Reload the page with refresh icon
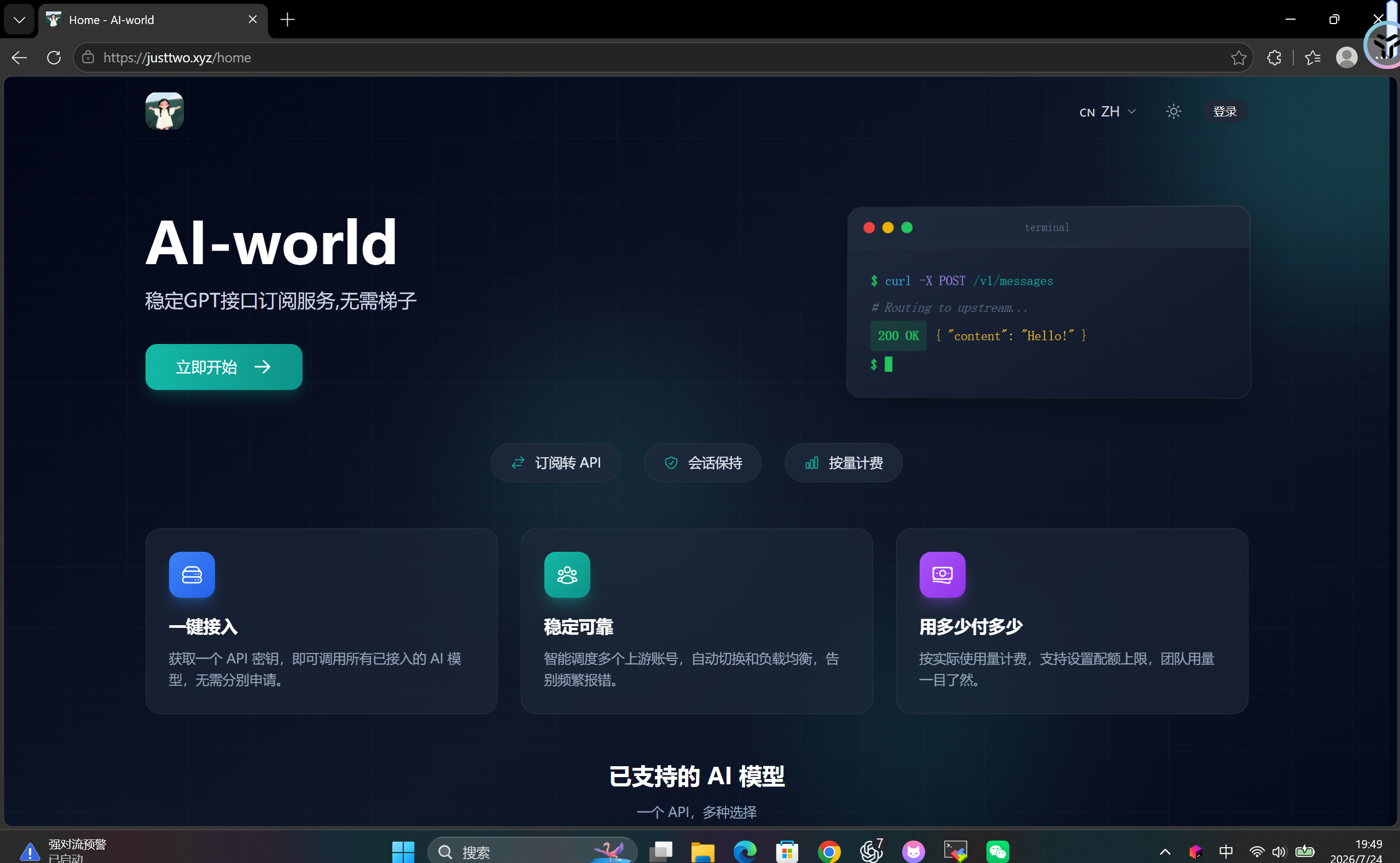 coord(54,57)
